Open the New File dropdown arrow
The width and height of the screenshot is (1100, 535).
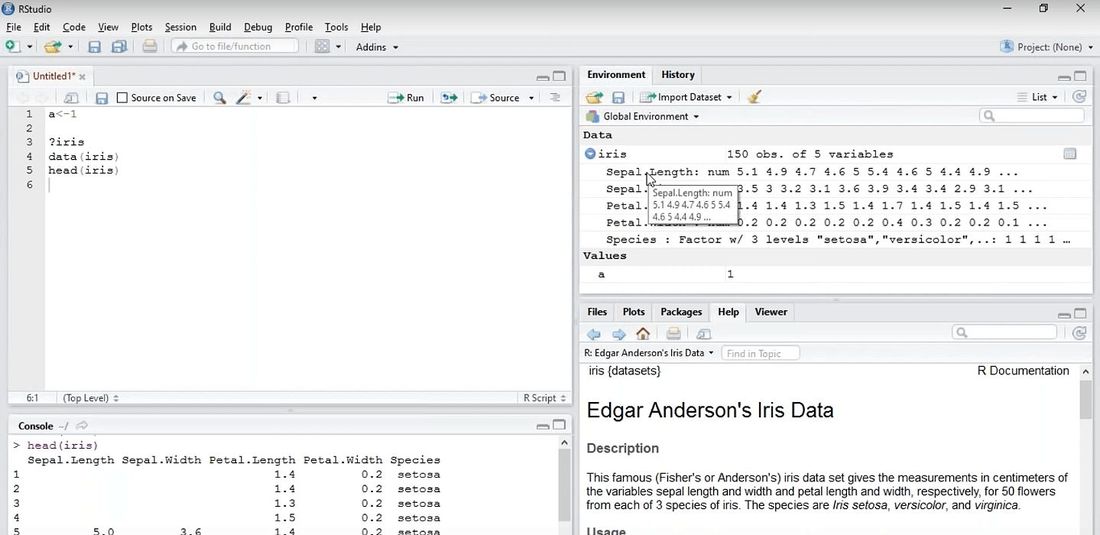29,47
